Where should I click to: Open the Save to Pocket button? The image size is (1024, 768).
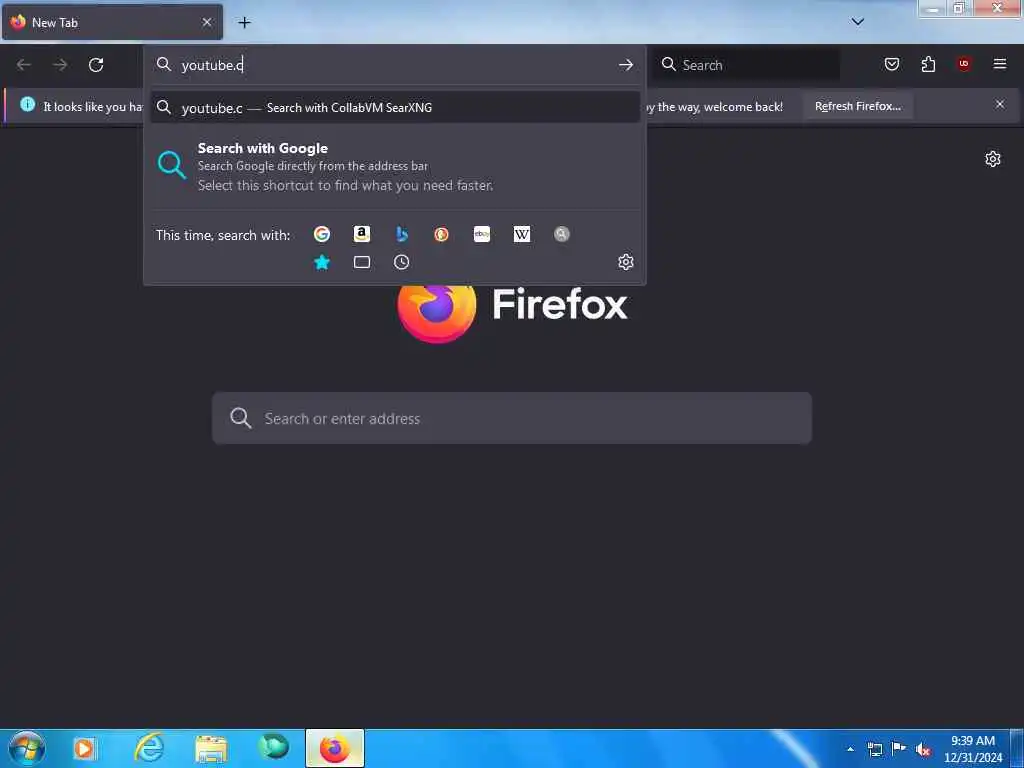coord(892,64)
